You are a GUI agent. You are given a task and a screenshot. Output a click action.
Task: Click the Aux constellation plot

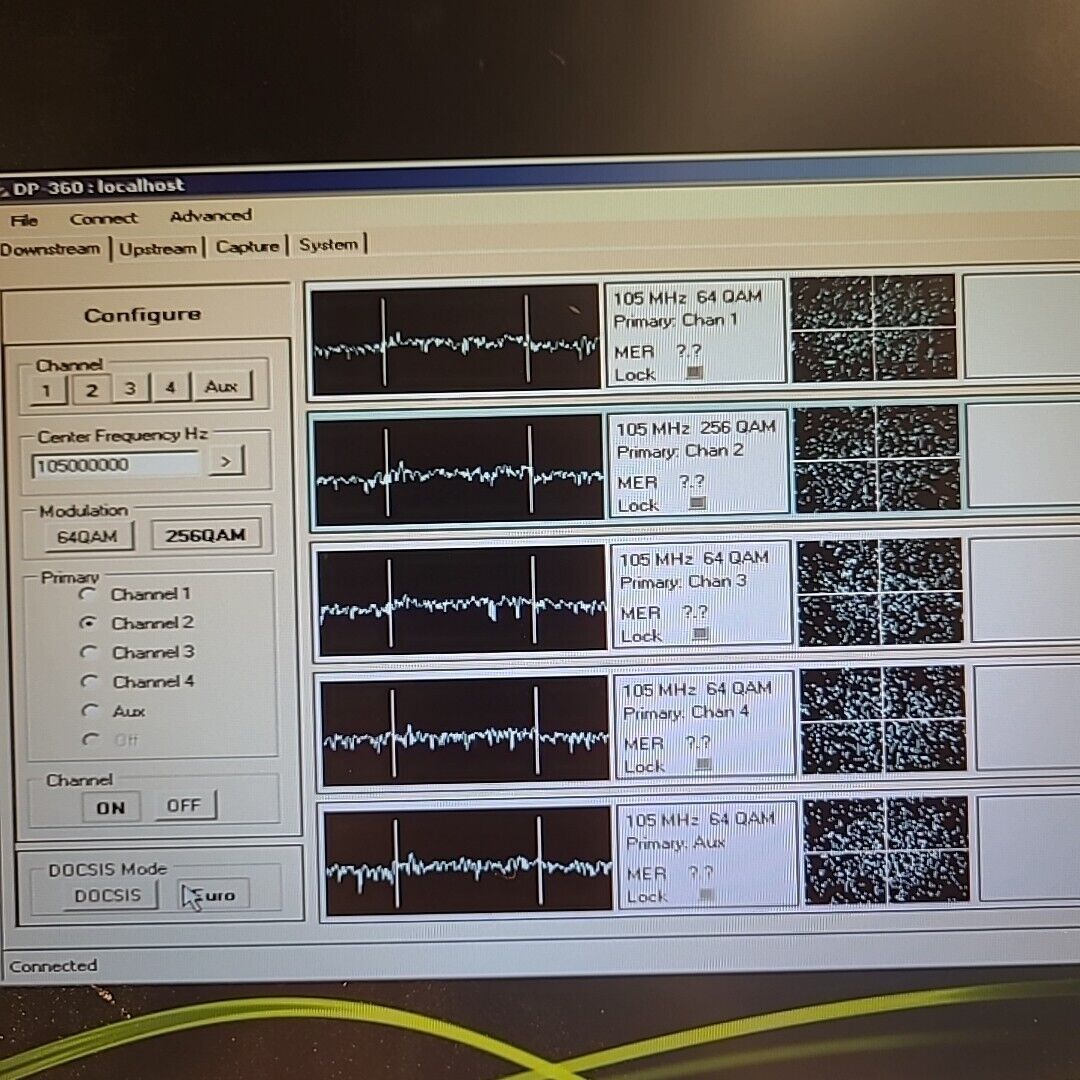886,850
